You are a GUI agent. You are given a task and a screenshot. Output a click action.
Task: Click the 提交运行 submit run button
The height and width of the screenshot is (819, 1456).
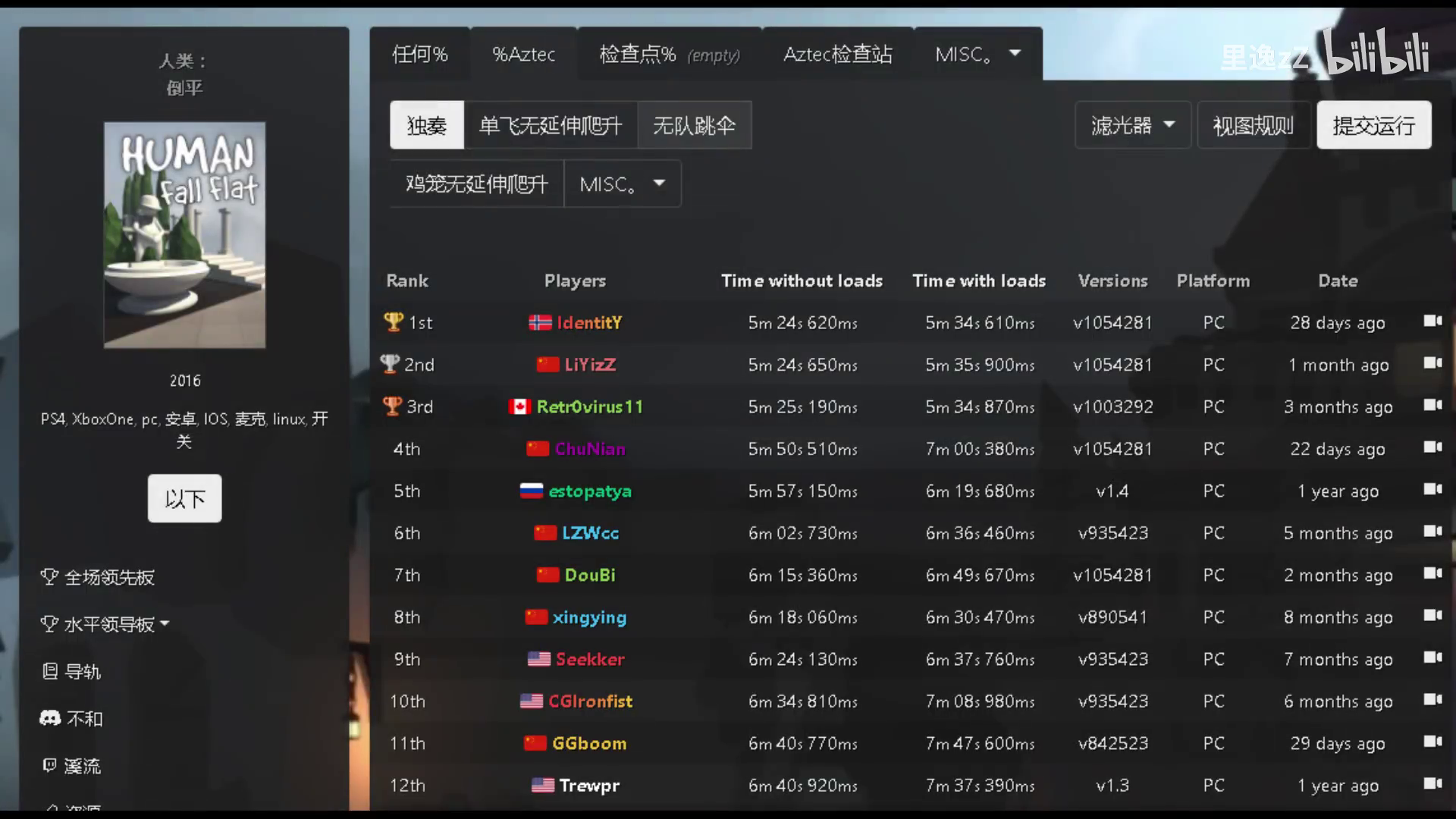tap(1374, 125)
